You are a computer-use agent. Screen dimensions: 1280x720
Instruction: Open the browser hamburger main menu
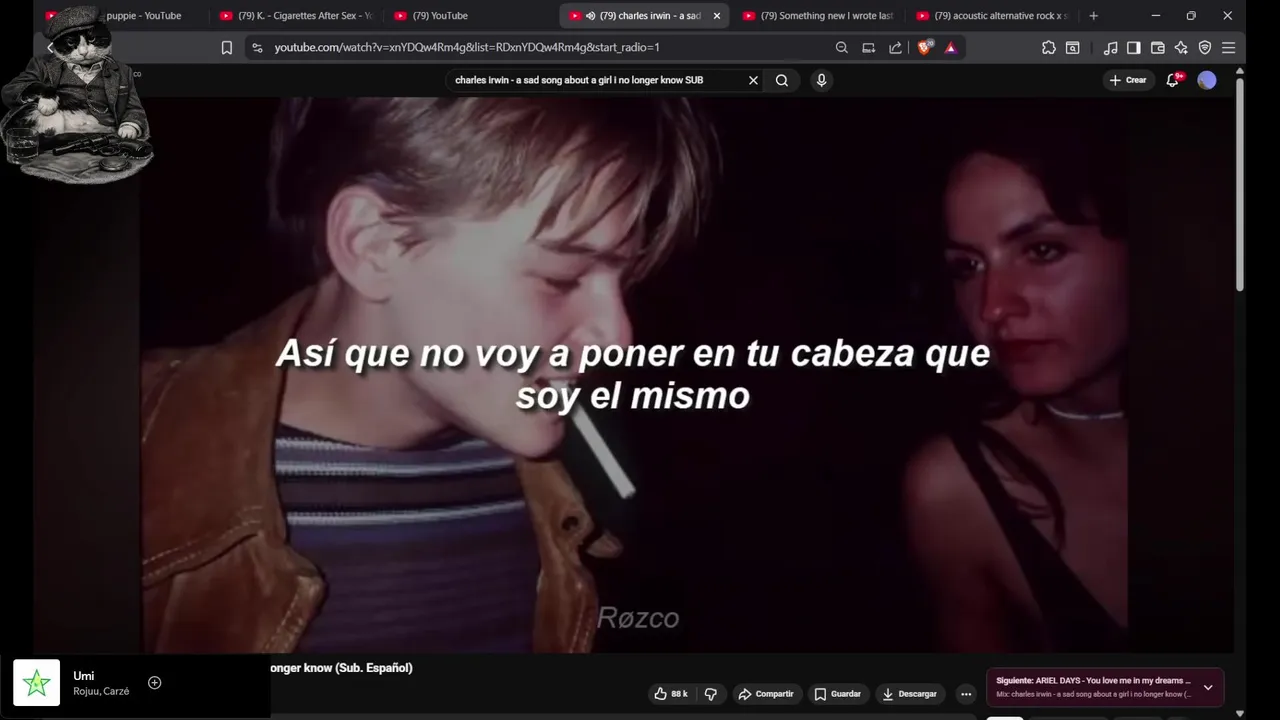tap(1229, 47)
